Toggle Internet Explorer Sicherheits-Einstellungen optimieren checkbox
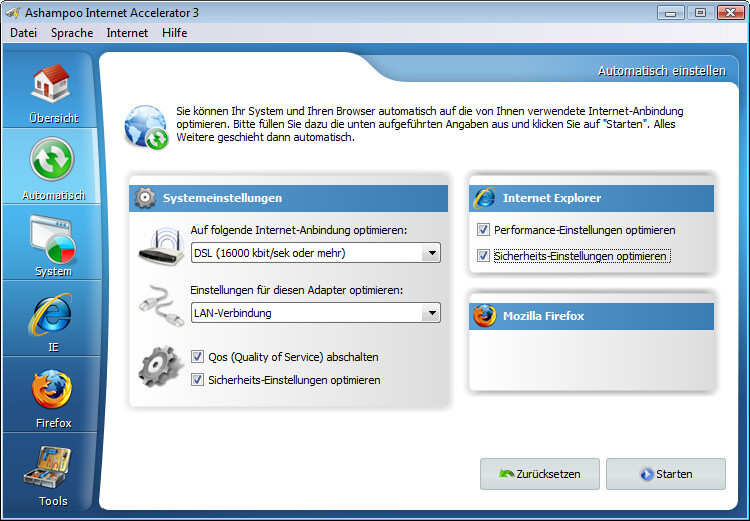 click(485, 256)
